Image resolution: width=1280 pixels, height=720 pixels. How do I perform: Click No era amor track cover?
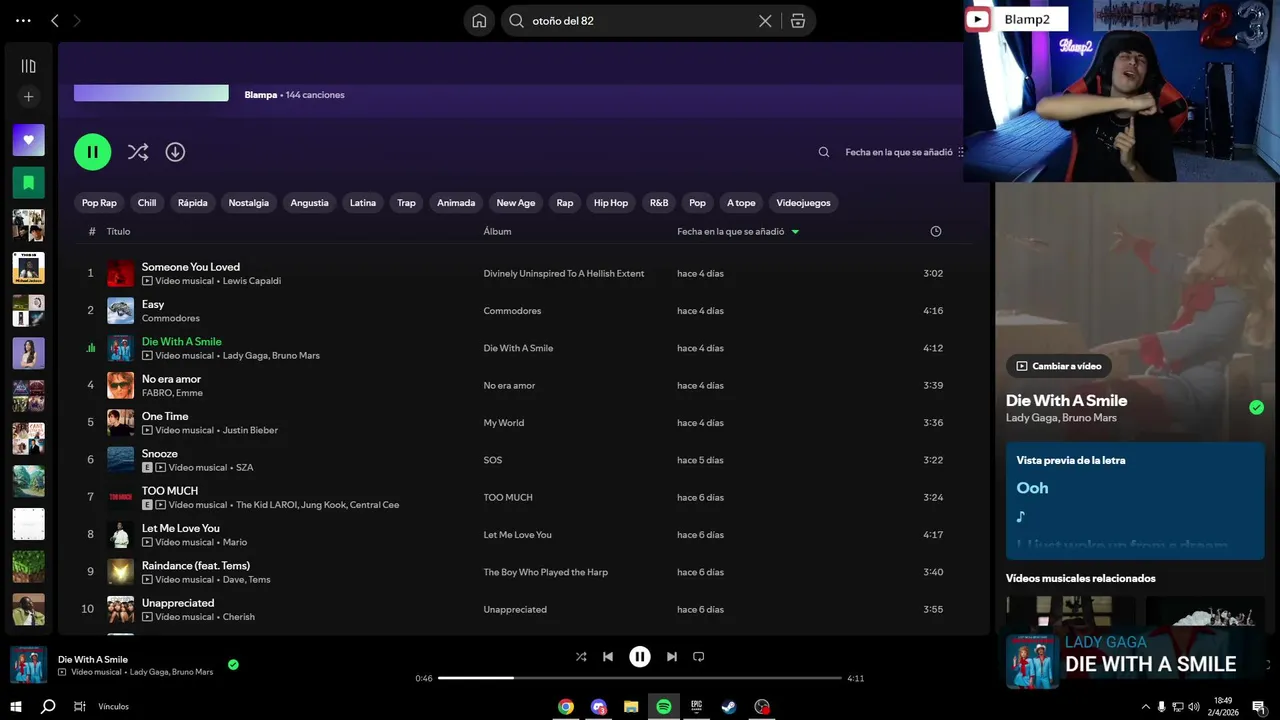click(120, 385)
